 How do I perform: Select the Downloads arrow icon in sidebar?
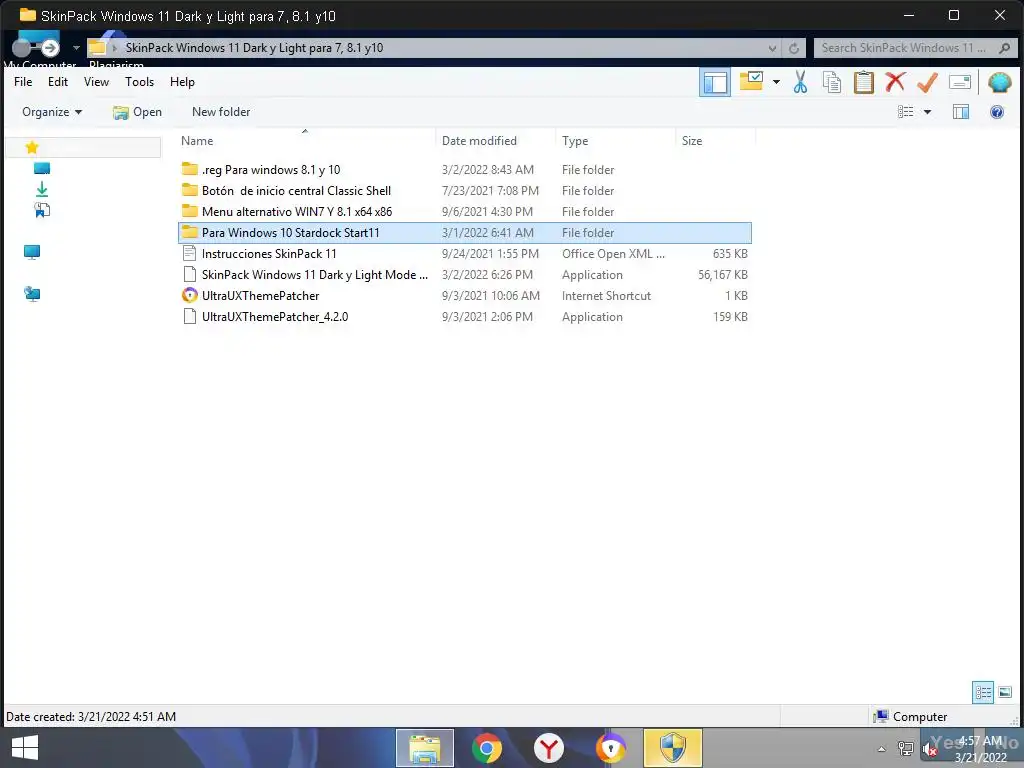click(42, 189)
